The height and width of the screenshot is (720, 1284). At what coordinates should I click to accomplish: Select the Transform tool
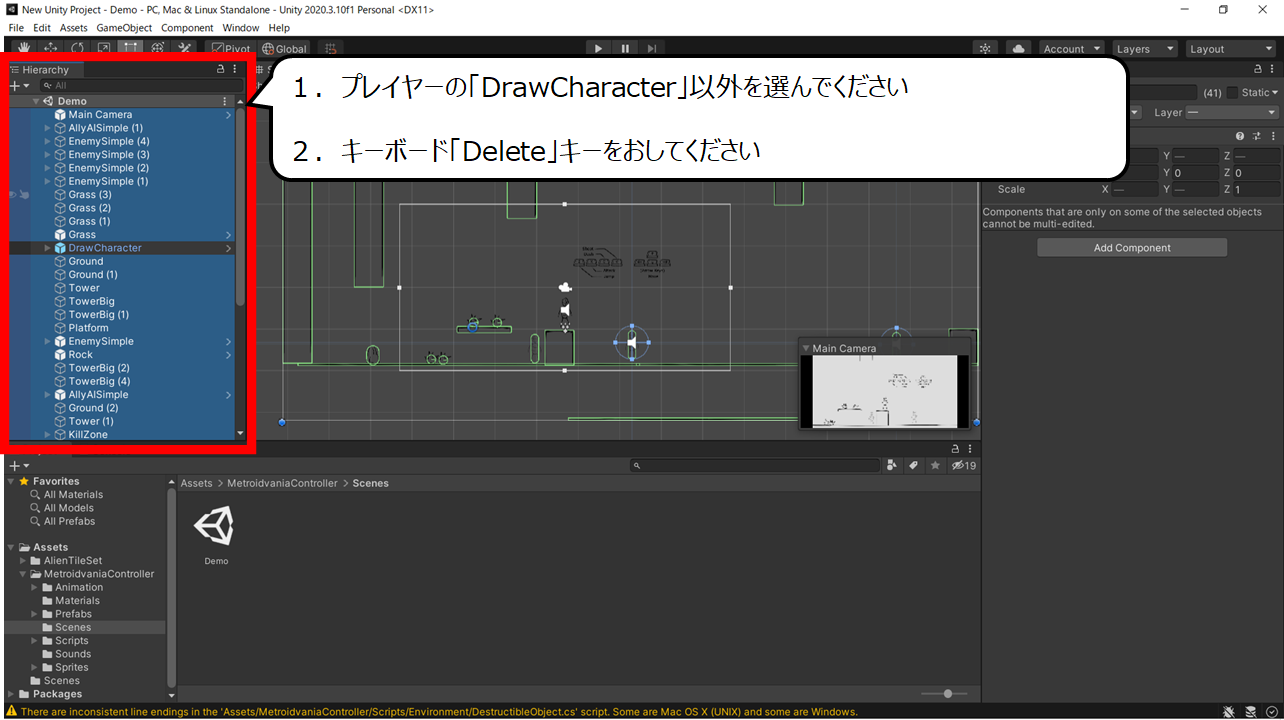(158, 48)
